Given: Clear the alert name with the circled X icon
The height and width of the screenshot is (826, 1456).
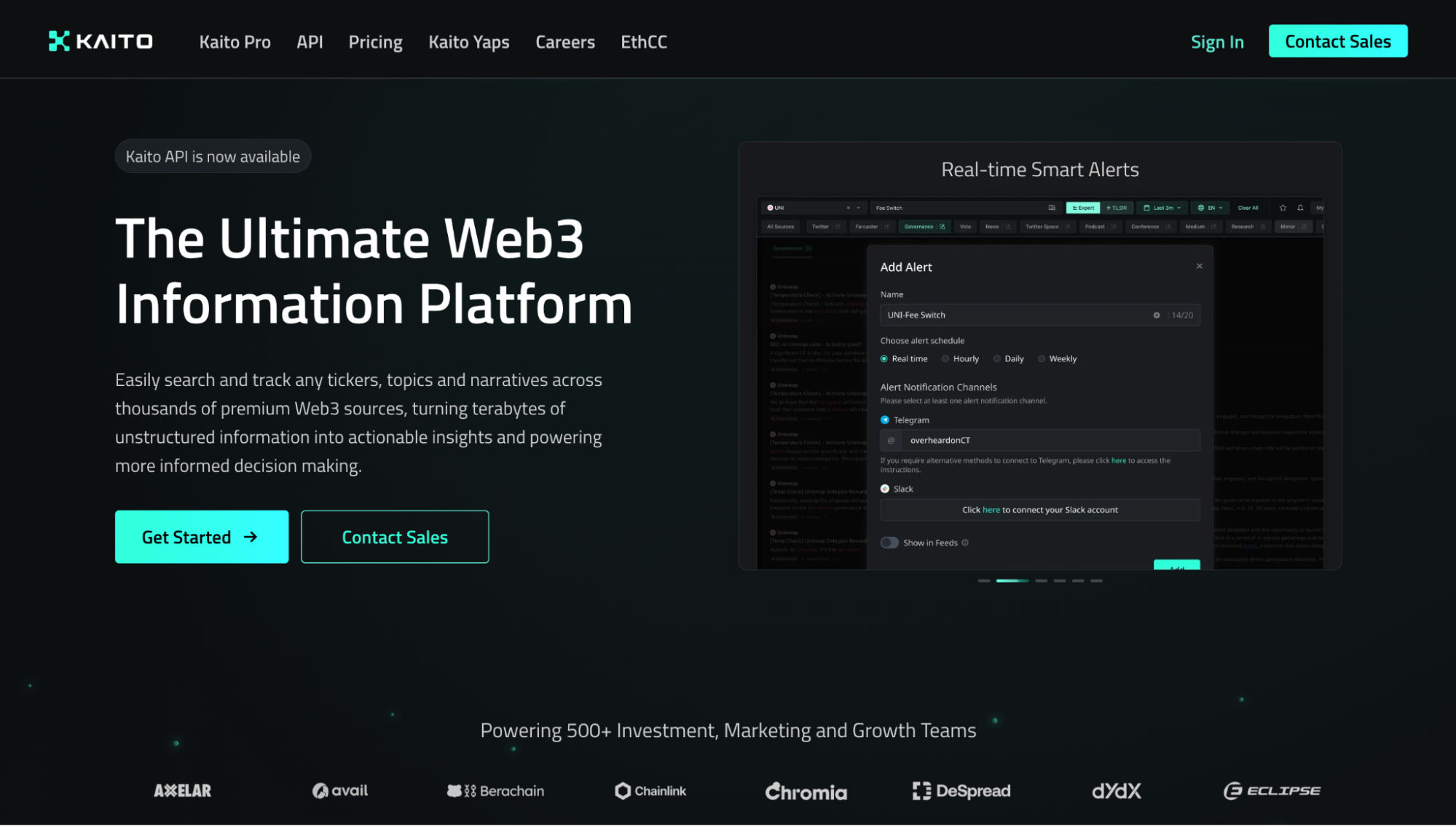Looking at the screenshot, I should (x=1157, y=315).
